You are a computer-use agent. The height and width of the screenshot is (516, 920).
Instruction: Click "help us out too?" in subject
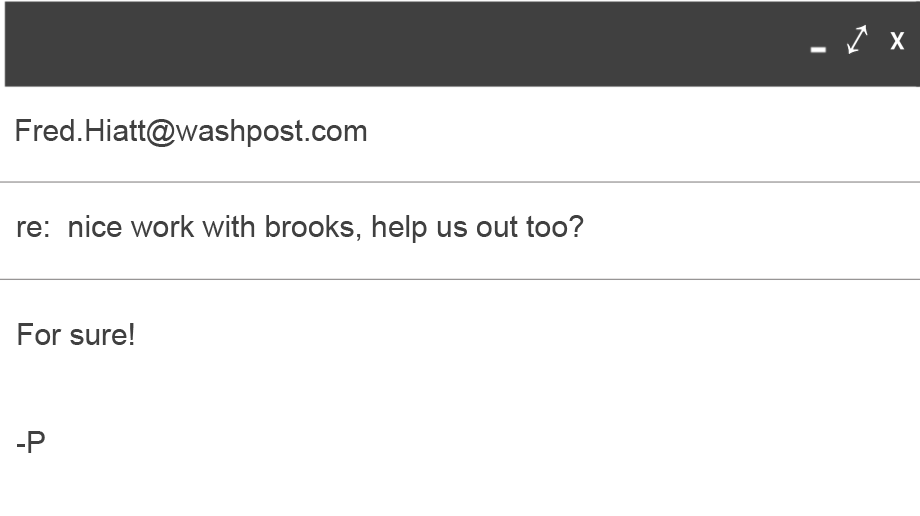477,228
